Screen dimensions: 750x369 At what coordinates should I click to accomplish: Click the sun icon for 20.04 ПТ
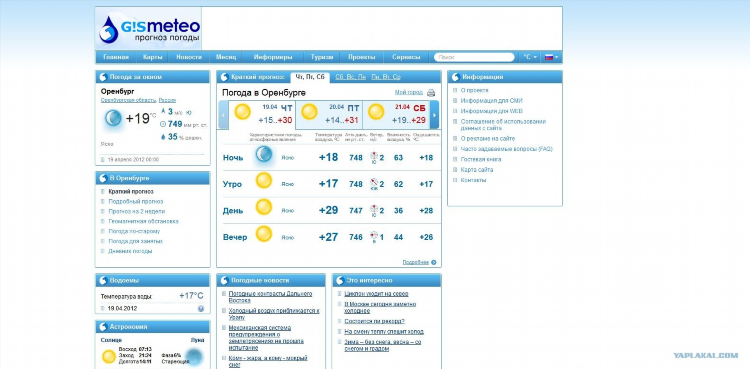(309, 112)
